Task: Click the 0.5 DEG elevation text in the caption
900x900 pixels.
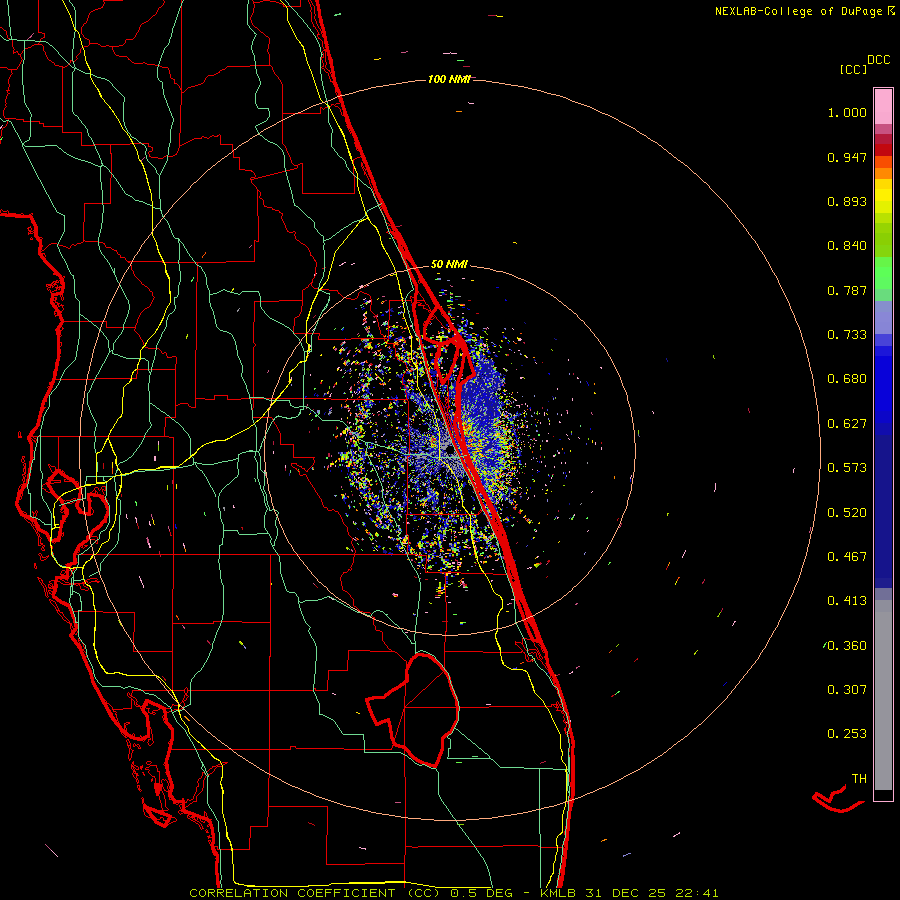Action: point(484,893)
